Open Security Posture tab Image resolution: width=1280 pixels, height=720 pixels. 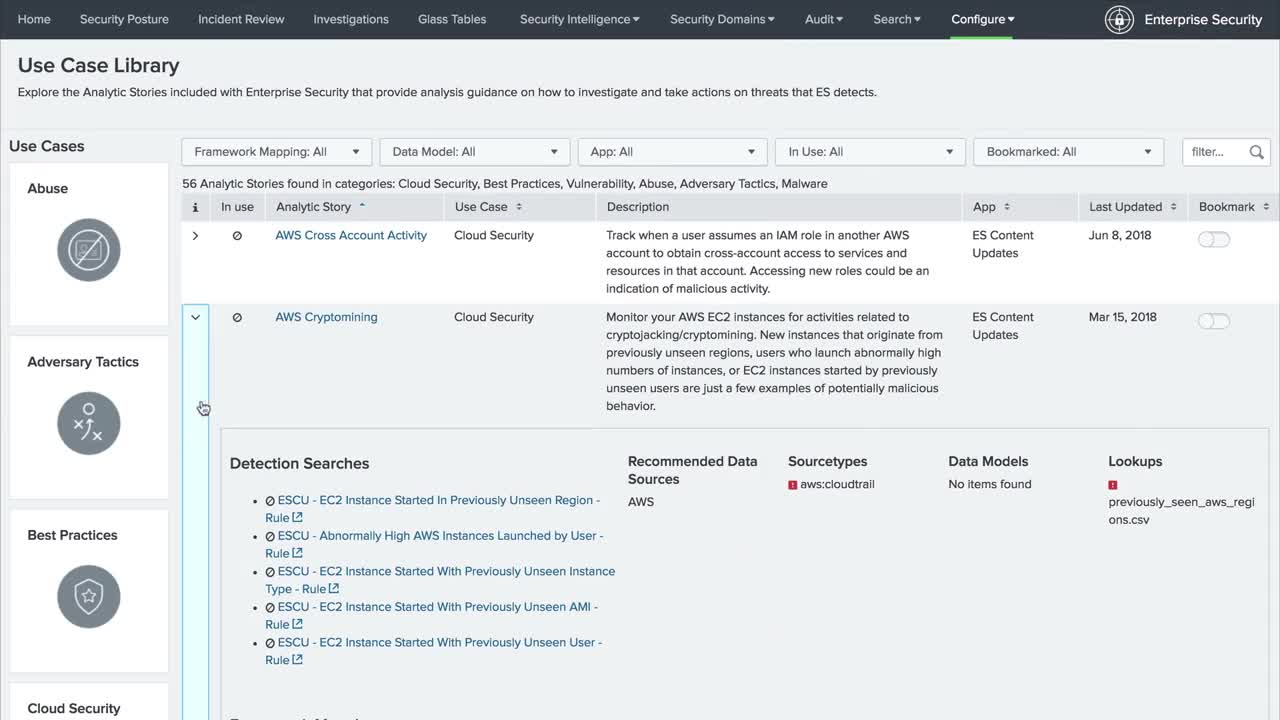pos(124,19)
